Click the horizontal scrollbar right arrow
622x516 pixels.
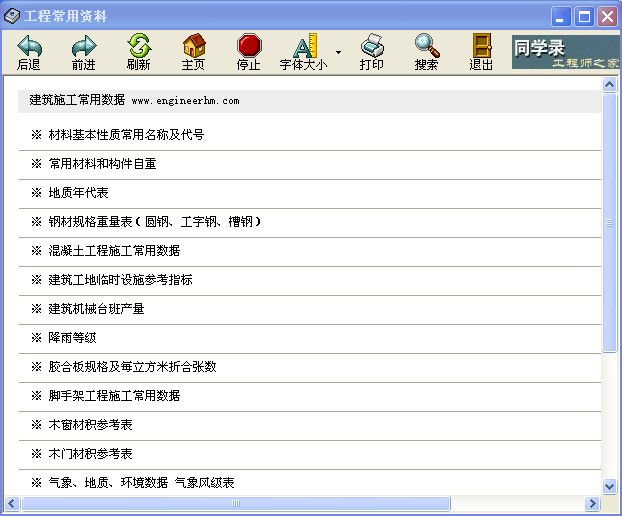click(x=592, y=504)
